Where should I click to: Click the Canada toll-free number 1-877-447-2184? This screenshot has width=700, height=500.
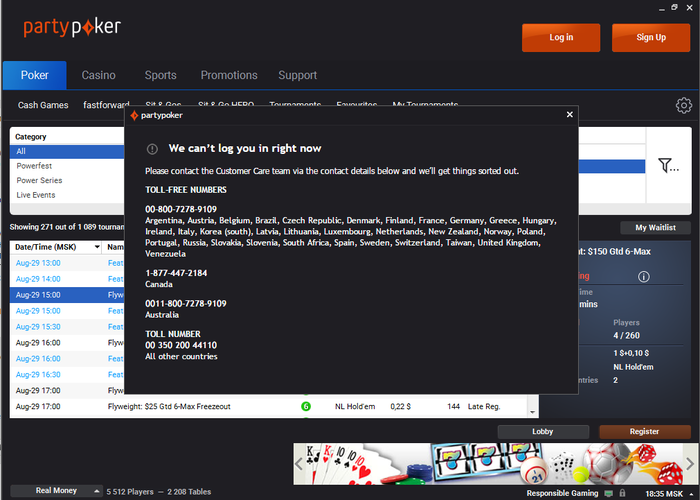pos(176,273)
